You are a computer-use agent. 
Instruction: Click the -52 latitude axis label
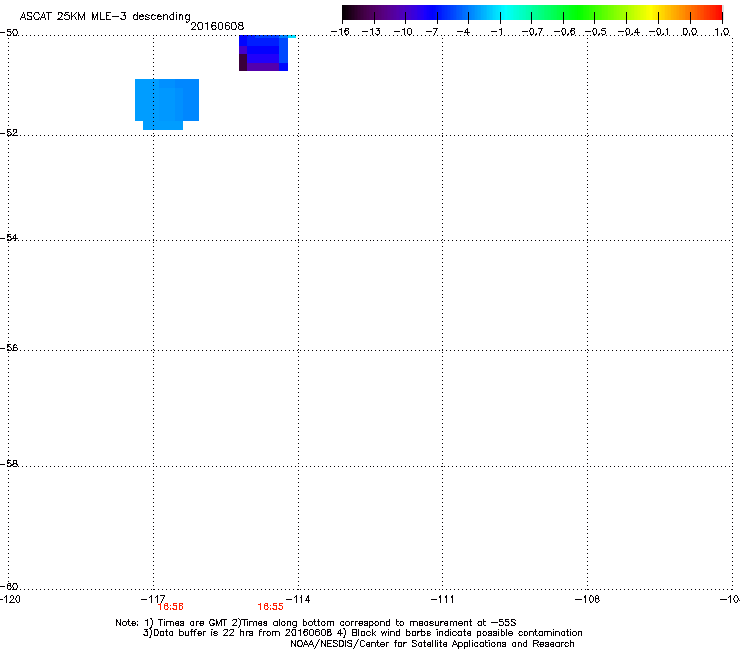[x=9, y=133]
